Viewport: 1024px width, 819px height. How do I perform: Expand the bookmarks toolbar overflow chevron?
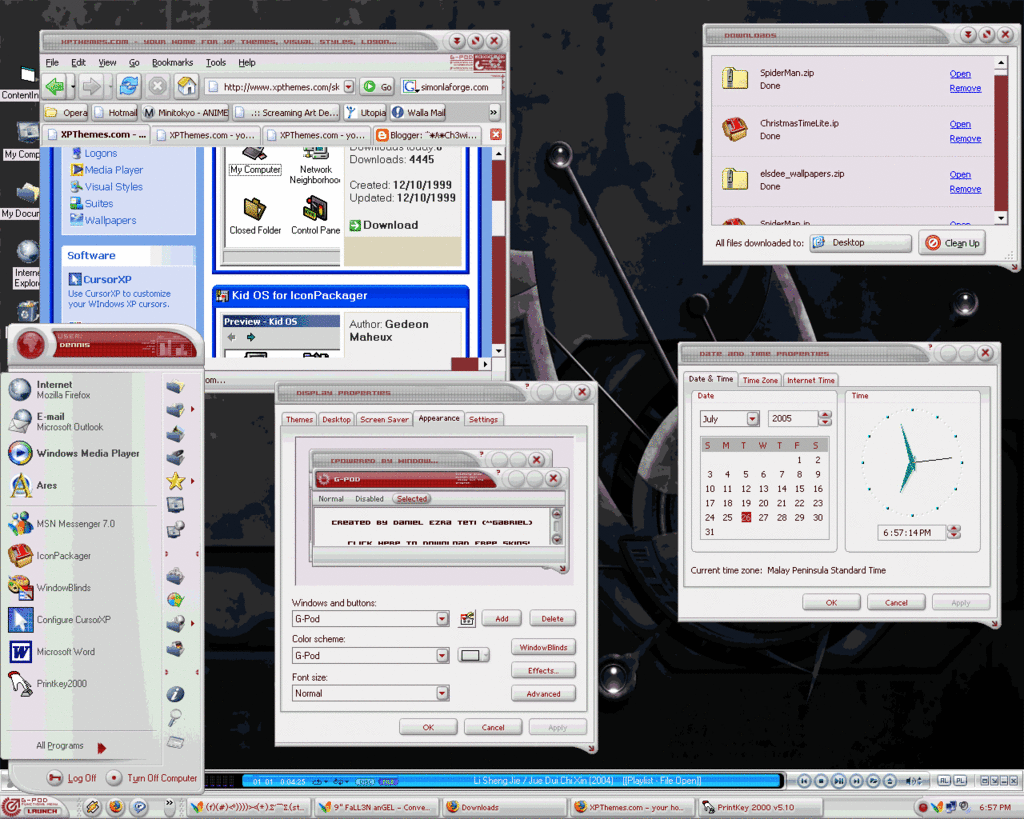click(494, 112)
